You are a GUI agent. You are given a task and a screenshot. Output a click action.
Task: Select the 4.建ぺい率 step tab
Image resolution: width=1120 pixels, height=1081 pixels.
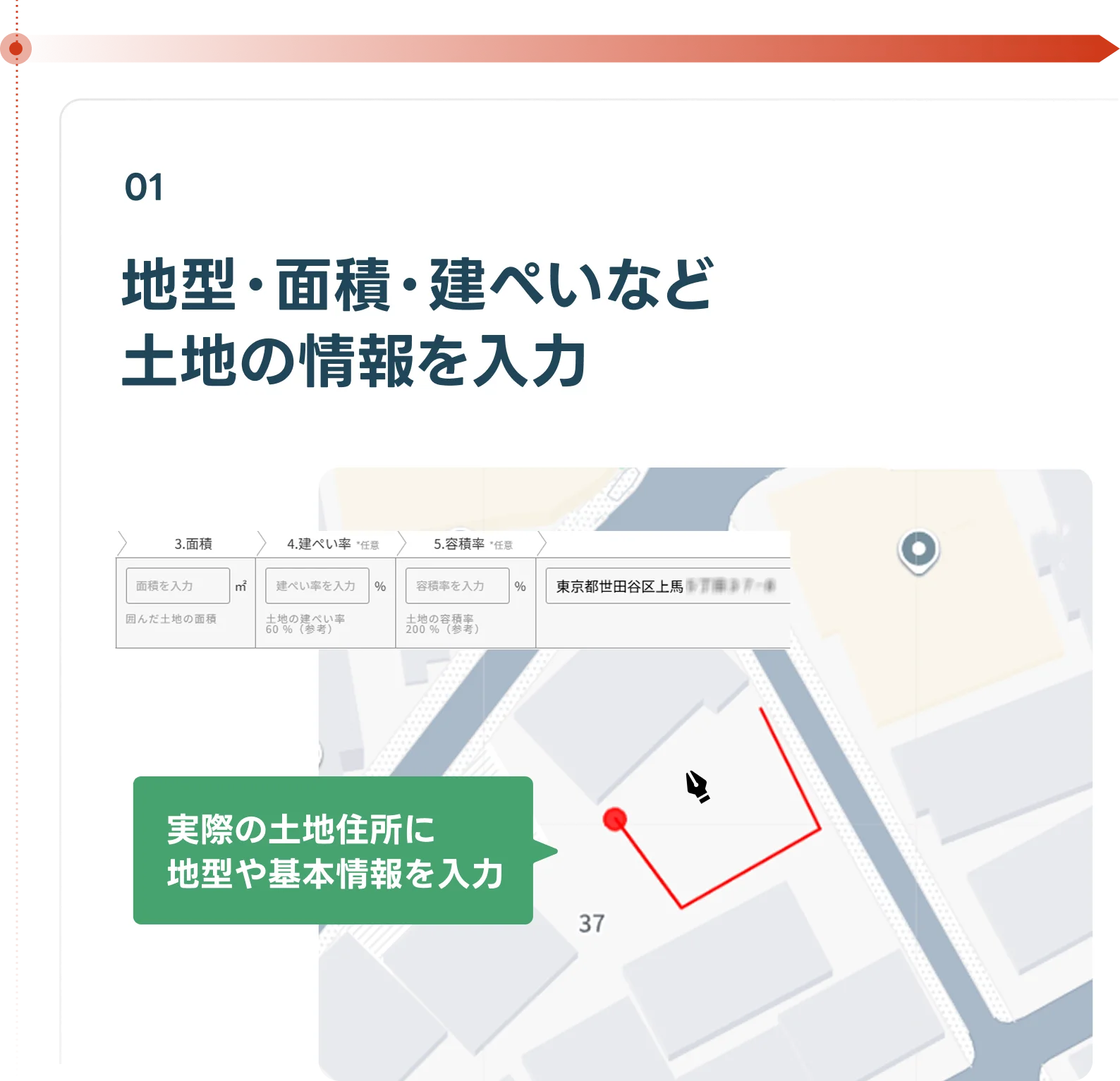coord(319,544)
